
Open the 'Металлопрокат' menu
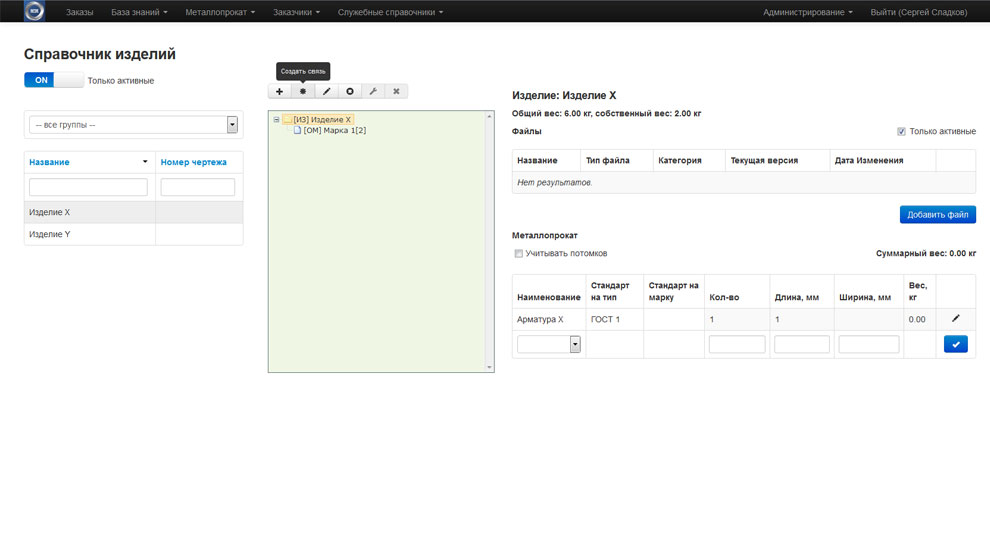pyautogui.click(x=220, y=12)
